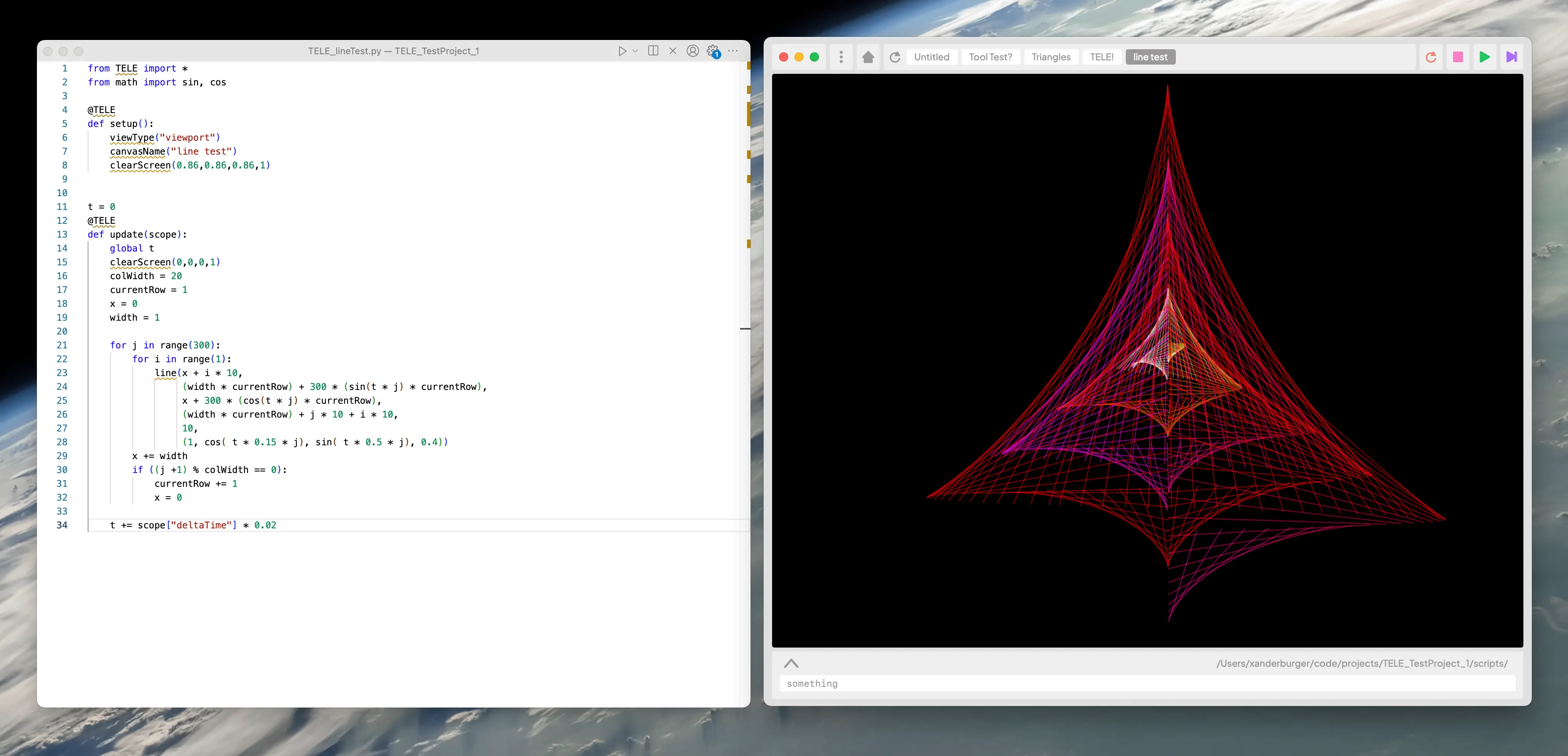Switch to the Untitled canvas tab
This screenshot has width=1568, height=756.
pos(931,57)
